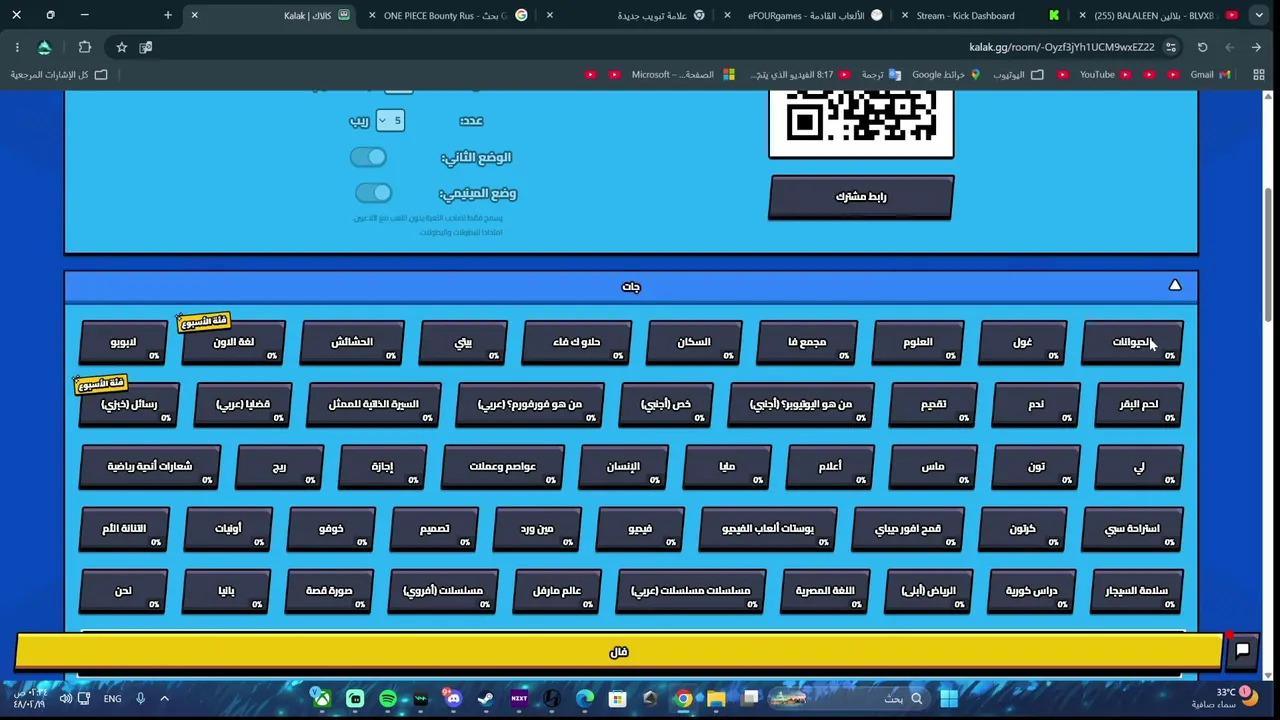The height and width of the screenshot is (720, 1280).
Task: Open File Explorer from the taskbar
Action: point(717,698)
